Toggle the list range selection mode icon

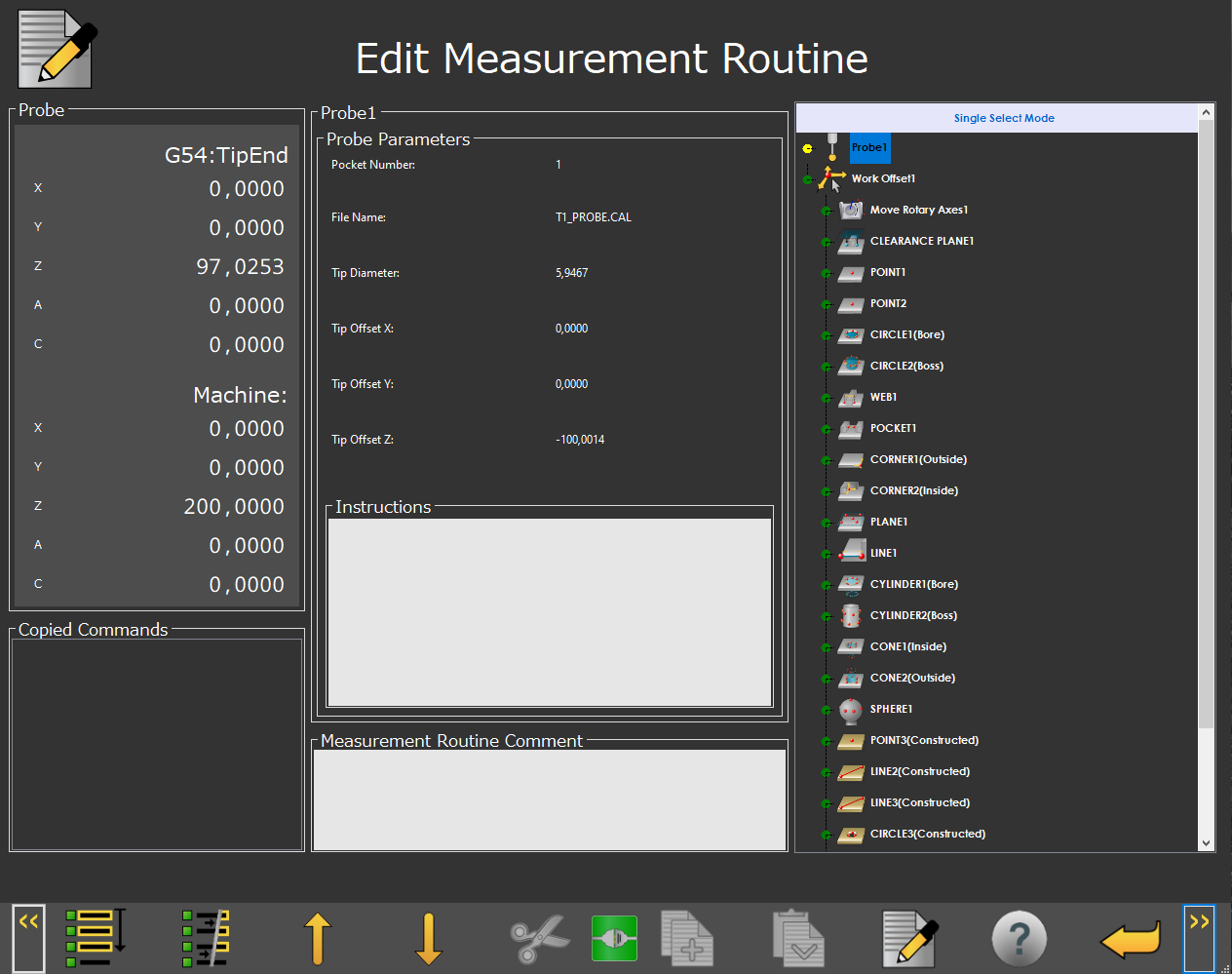[x=96, y=938]
